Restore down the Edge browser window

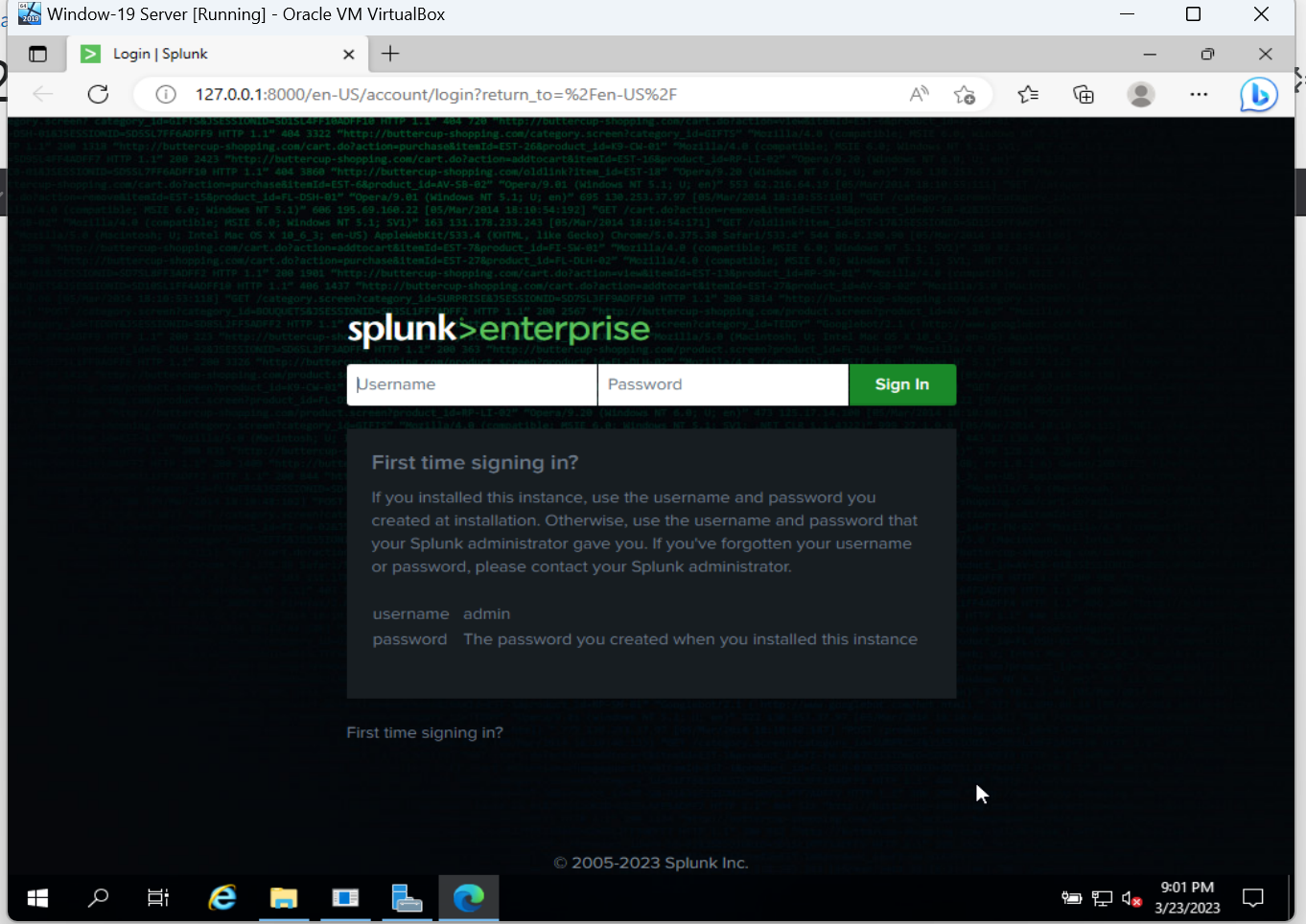click(x=1207, y=55)
